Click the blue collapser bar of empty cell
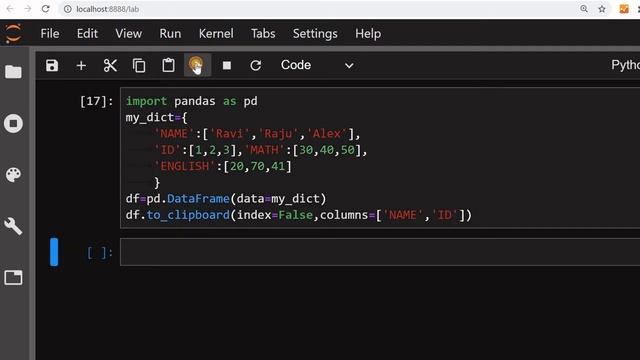Screen dimensions: 640x360 coord(54,252)
